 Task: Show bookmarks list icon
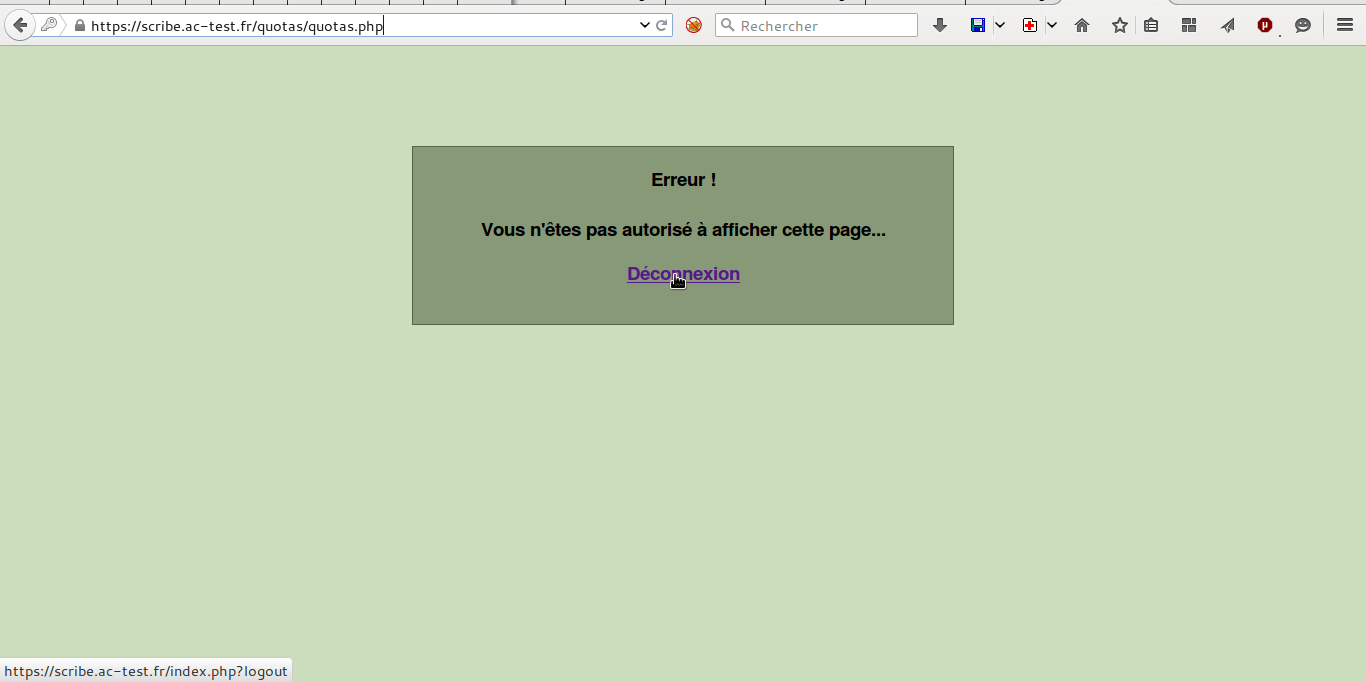pyautogui.click(x=1151, y=25)
